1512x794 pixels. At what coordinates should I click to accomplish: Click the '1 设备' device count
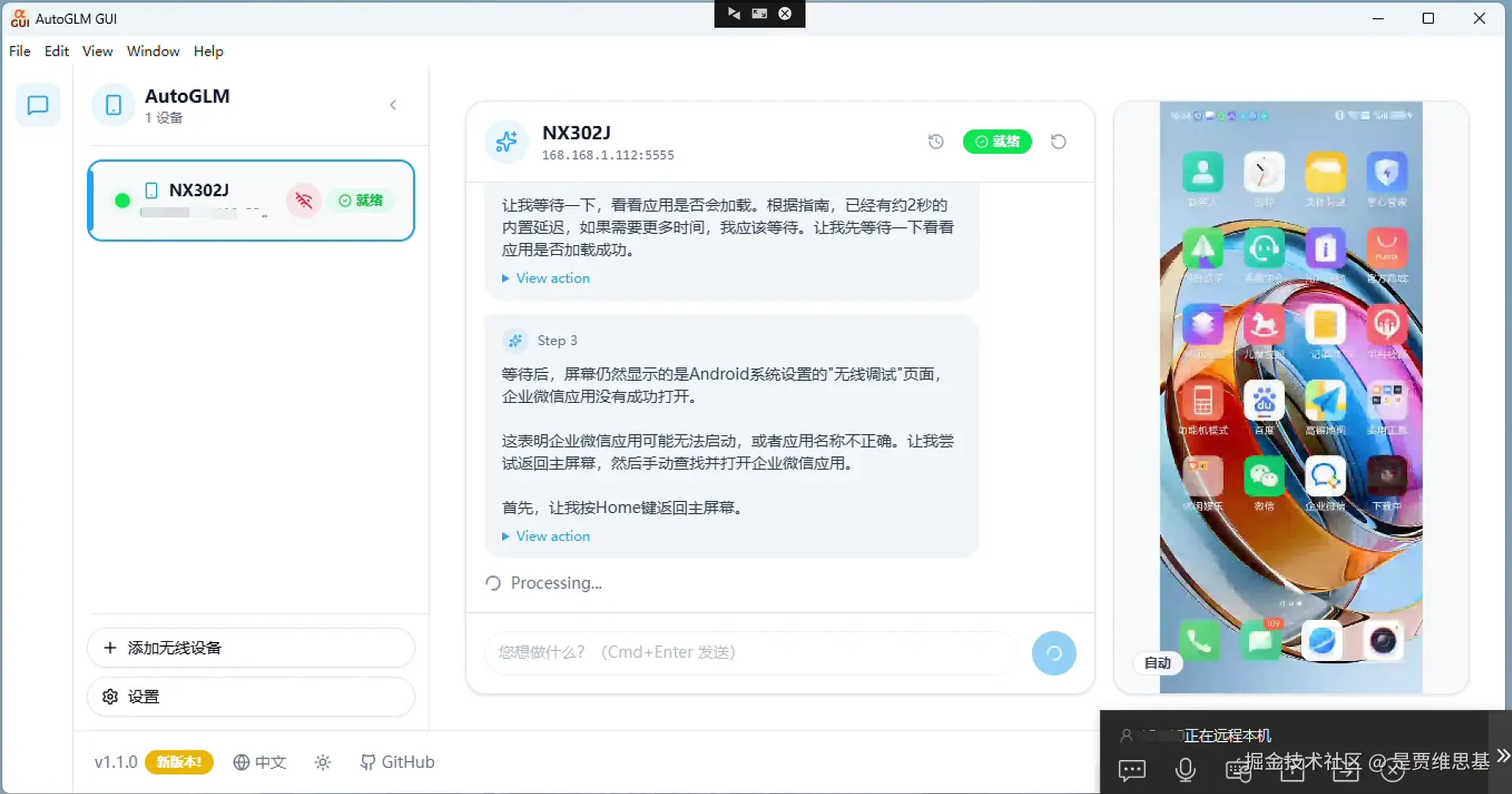164,118
